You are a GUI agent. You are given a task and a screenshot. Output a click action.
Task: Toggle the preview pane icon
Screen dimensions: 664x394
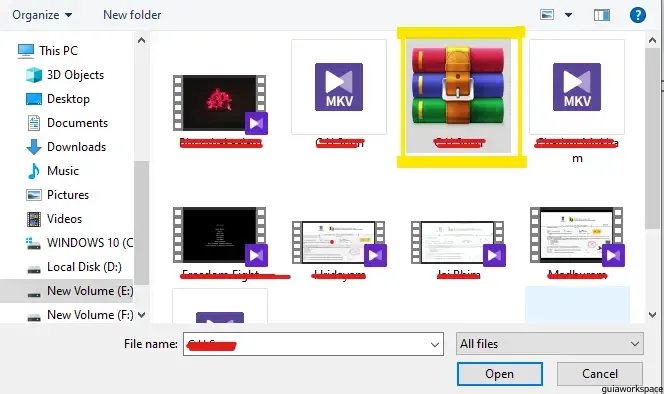pos(602,15)
